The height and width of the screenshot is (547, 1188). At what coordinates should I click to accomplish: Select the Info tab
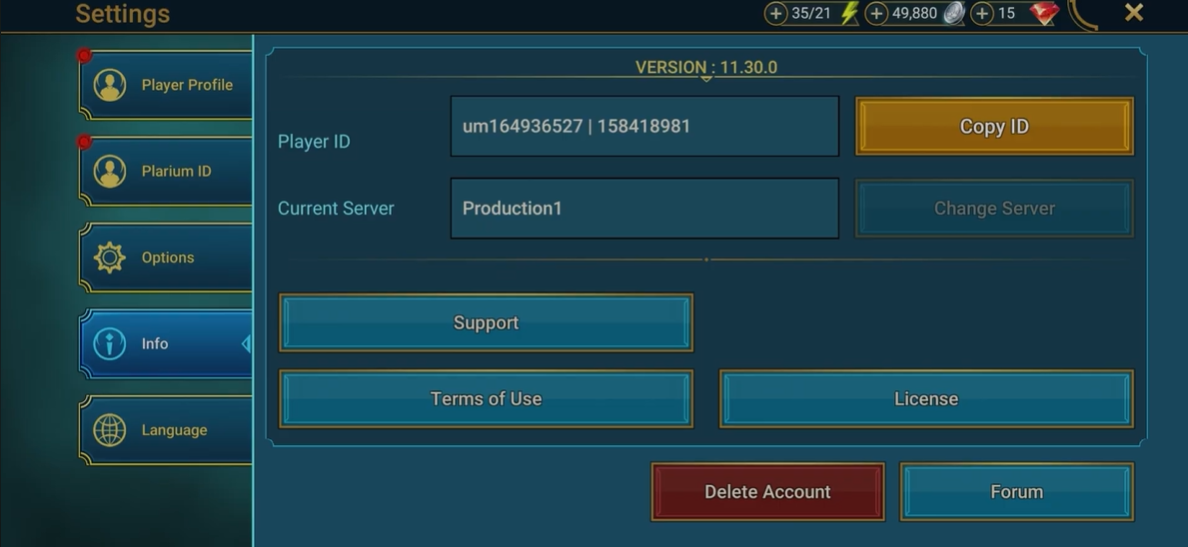pyautogui.click(x=166, y=344)
